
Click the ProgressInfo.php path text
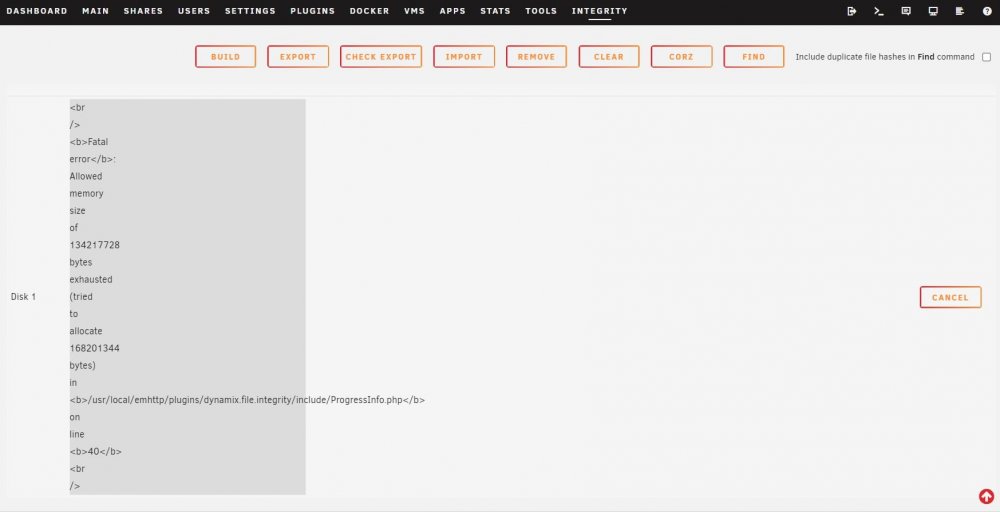247,400
